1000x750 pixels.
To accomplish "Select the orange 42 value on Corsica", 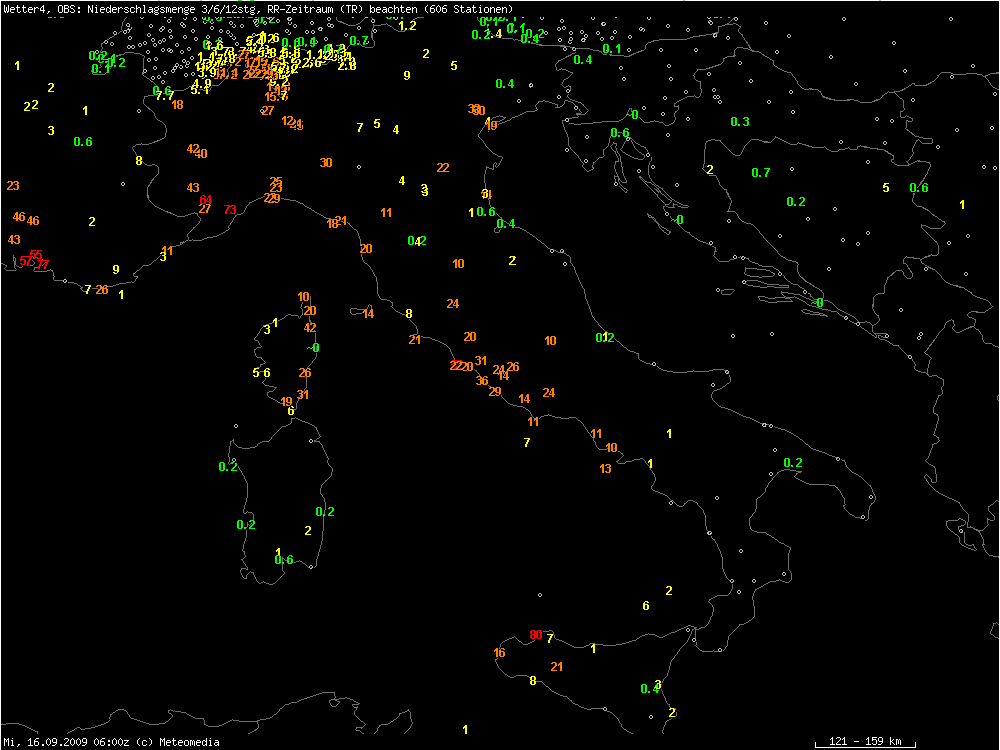I will (310, 328).
